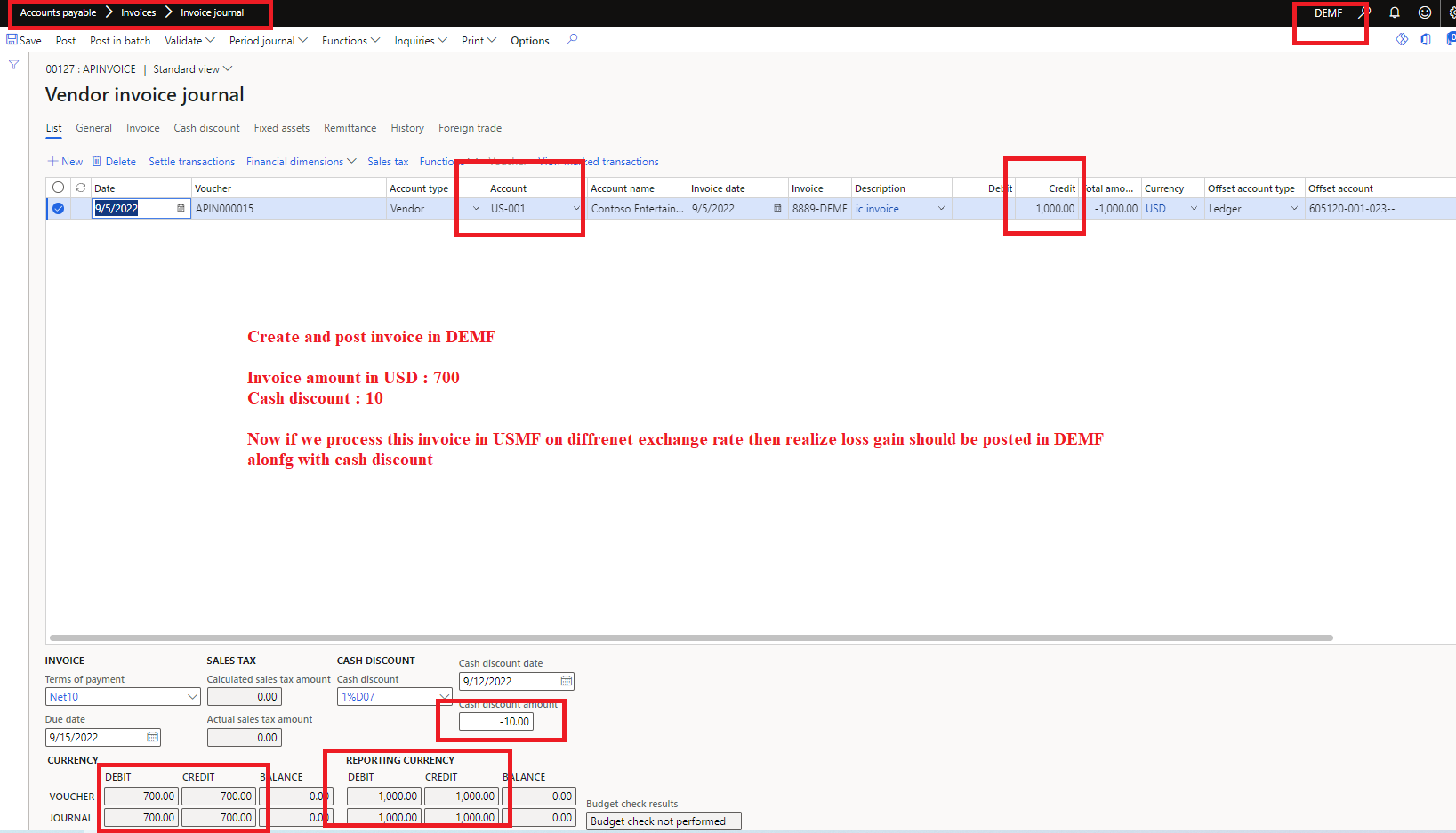
Task: Expand the Period journal dropdown
Action: click(268, 40)
